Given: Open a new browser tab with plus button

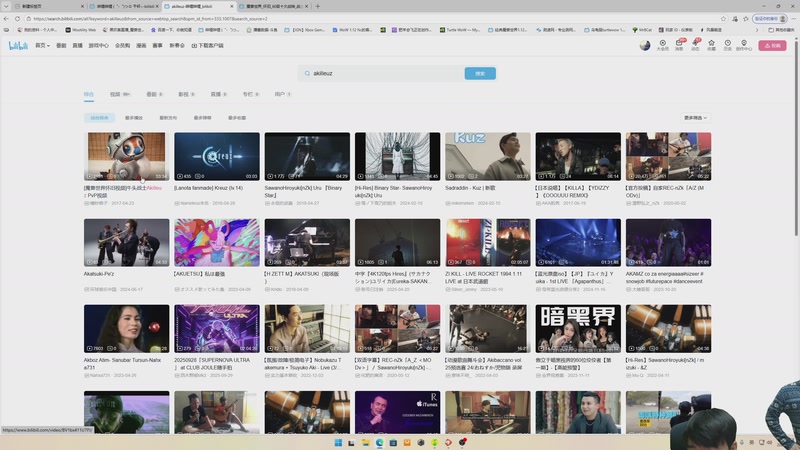Looking at the screenshot, I should point(317,6).
